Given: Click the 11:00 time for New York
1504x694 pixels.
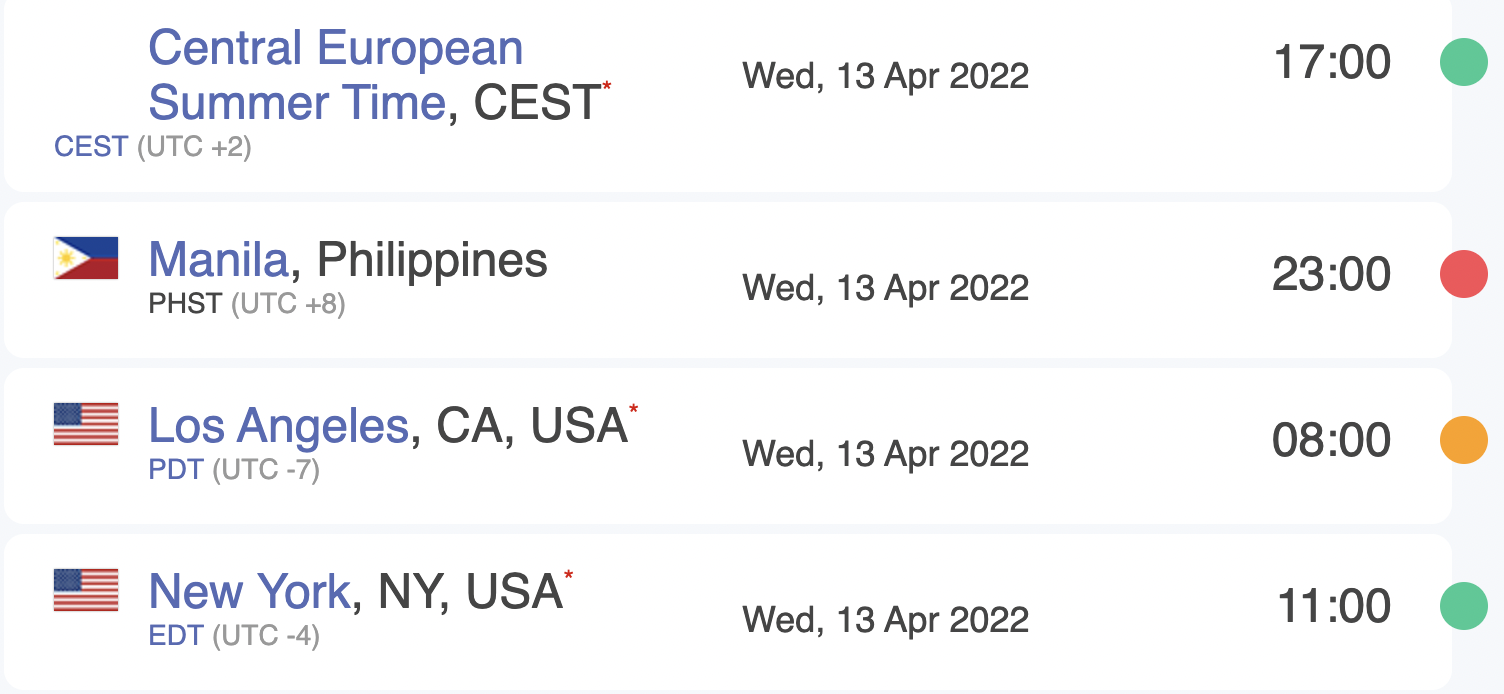Looking at the screenshot, I should [x=1334, y=607].
